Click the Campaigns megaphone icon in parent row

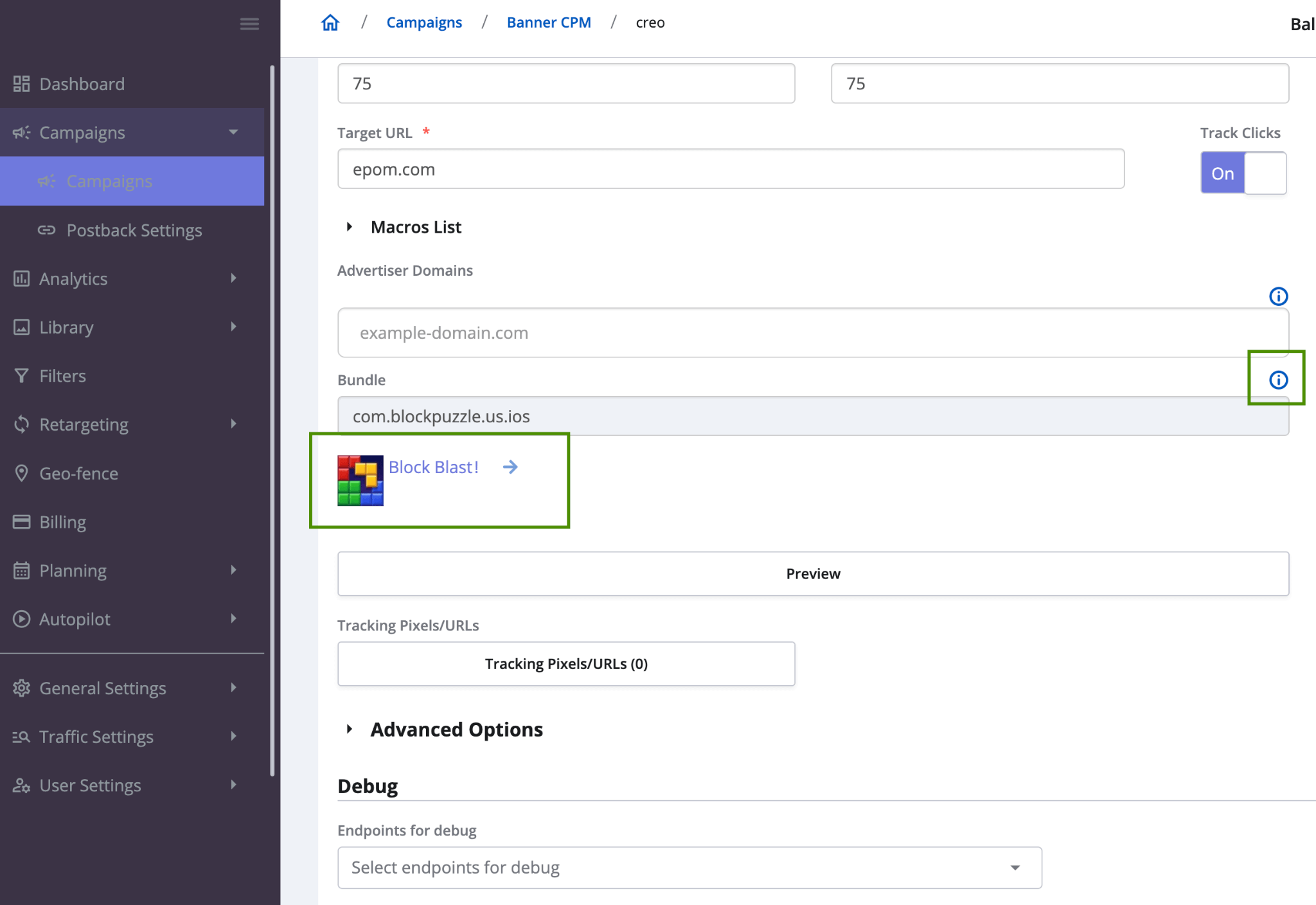tap(22, 132)
